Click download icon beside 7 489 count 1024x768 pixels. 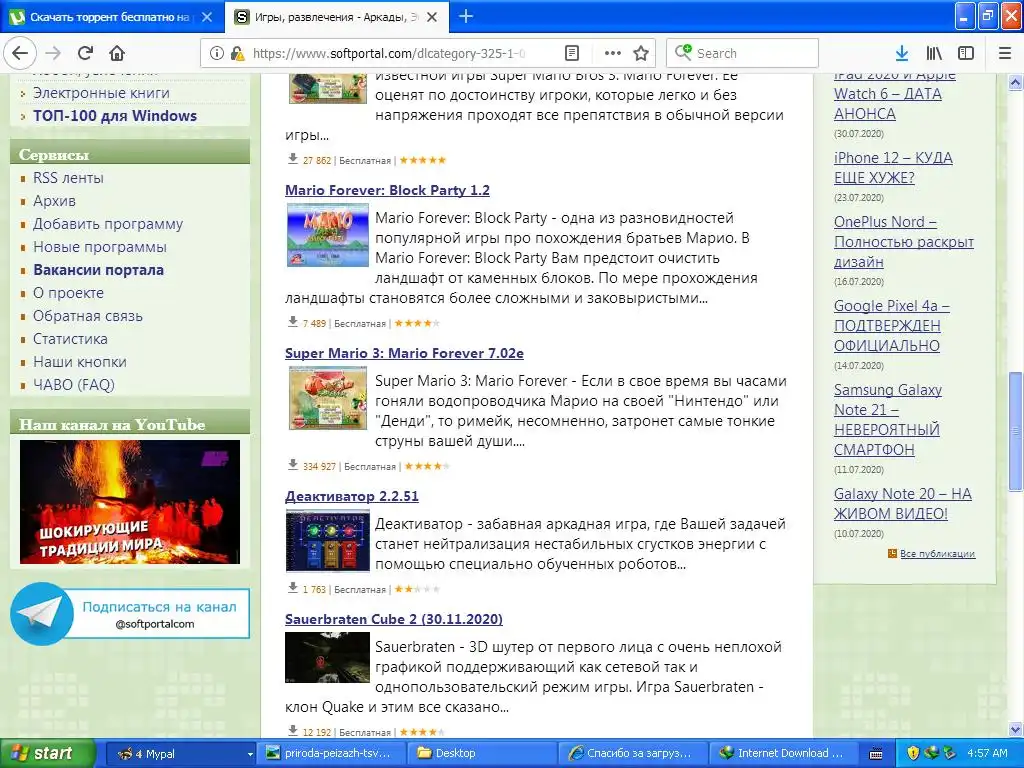point(293,322)
